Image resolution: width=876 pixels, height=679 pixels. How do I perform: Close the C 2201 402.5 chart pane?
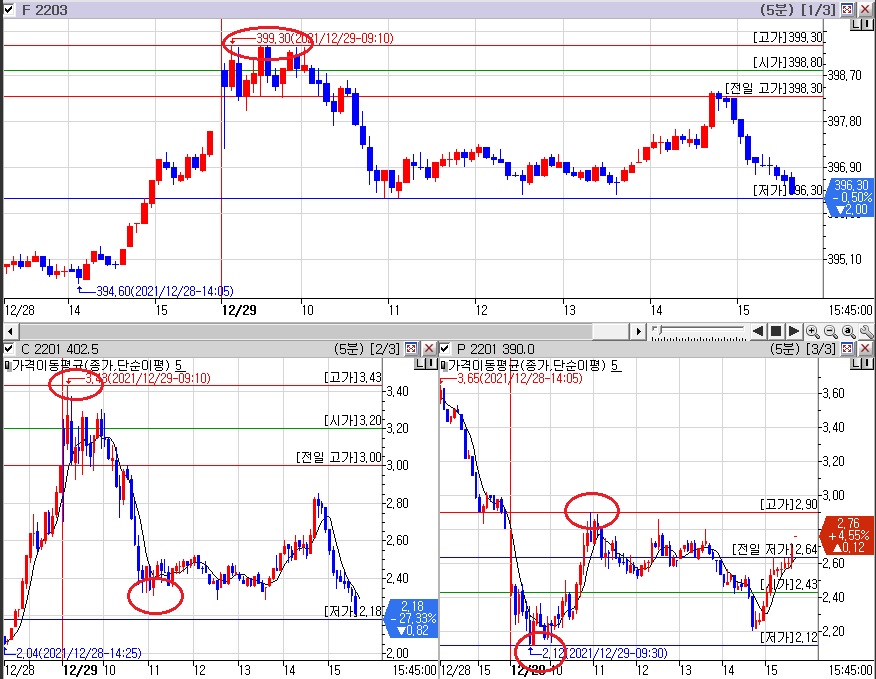(x=429, y=349)
